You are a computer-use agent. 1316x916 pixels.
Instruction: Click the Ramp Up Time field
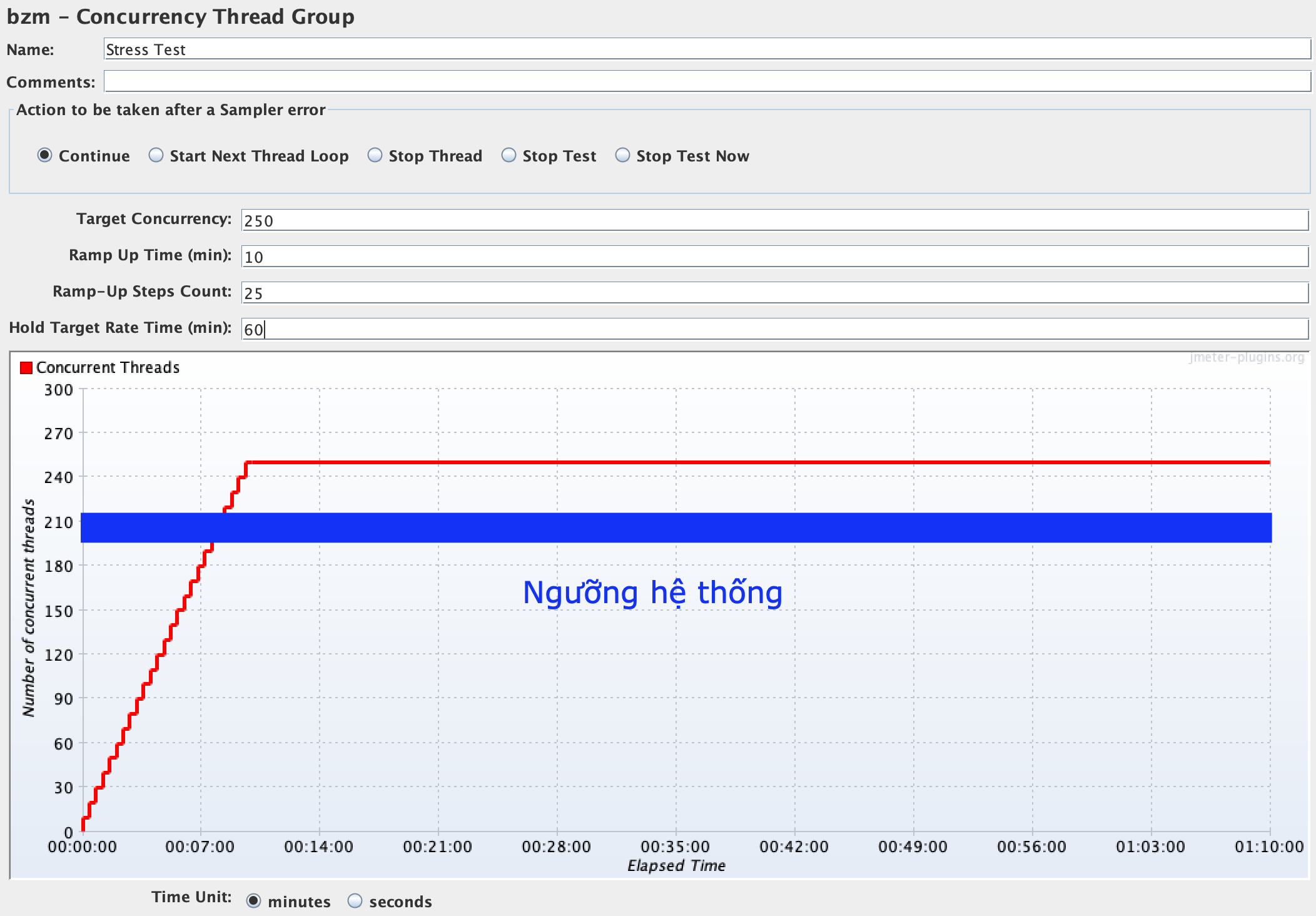point(774,257)
